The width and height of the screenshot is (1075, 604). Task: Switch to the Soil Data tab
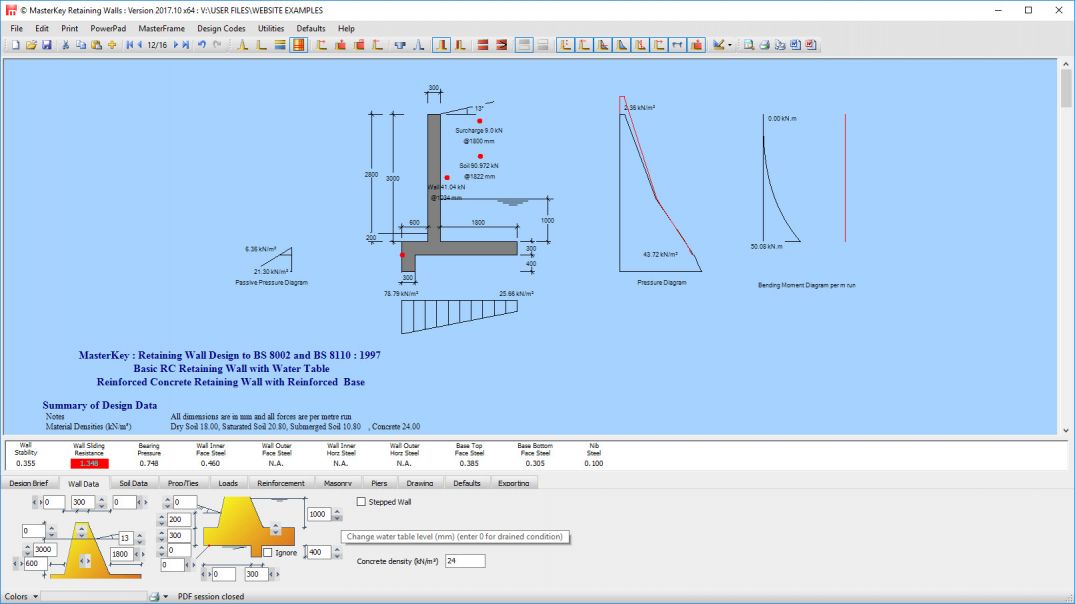click(x=134, y=483)
